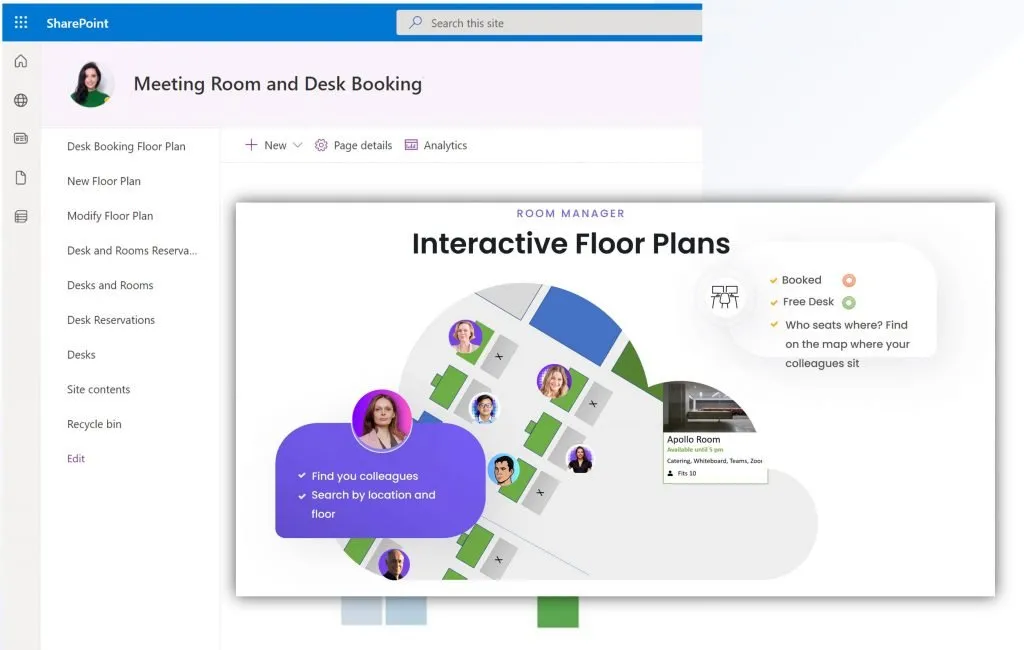The image size is (1024, 650).
Task: Click Interactive Floor Plans heading
Action: coord(571,244)
